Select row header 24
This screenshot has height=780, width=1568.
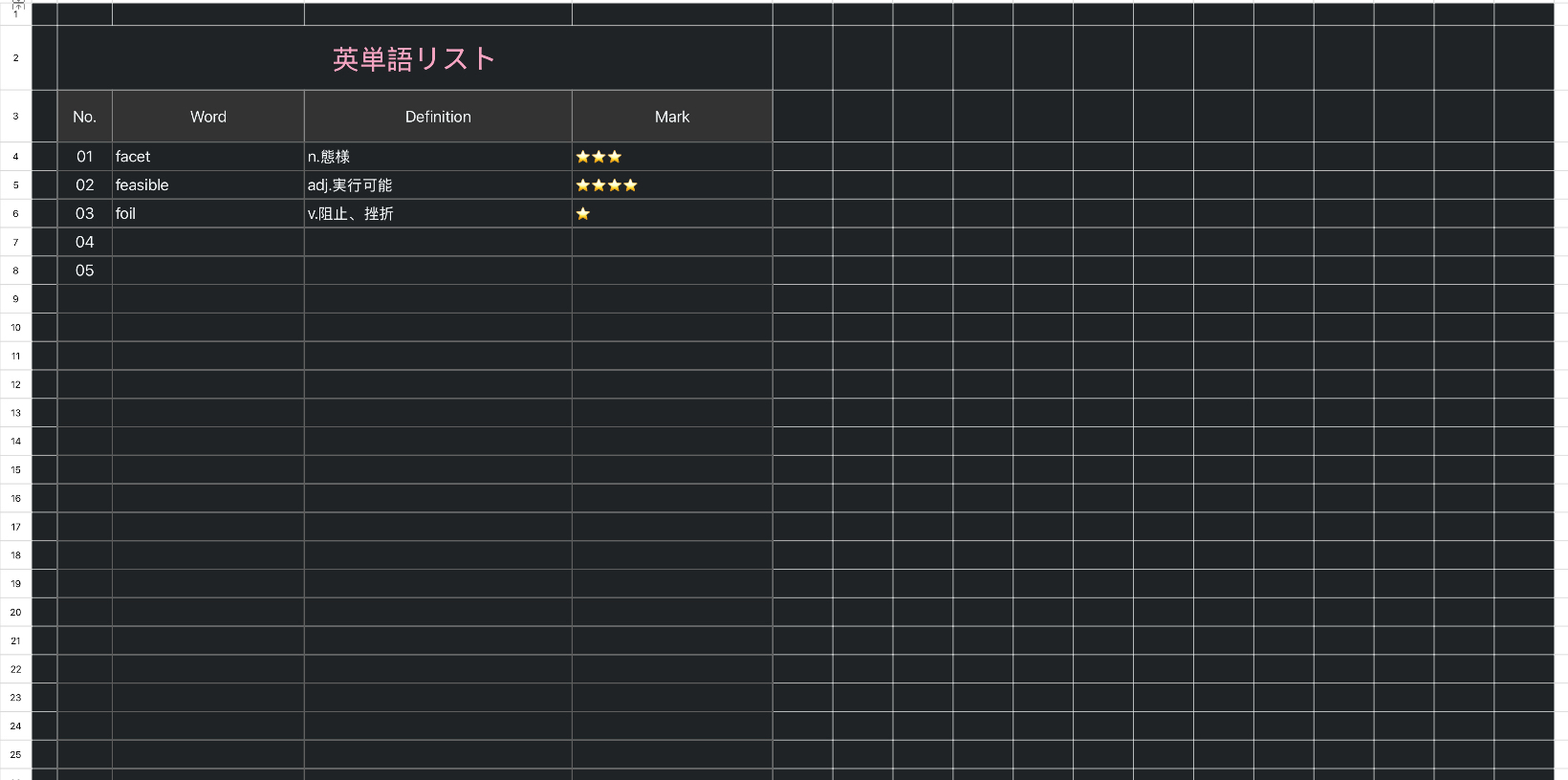coord(15,726)
